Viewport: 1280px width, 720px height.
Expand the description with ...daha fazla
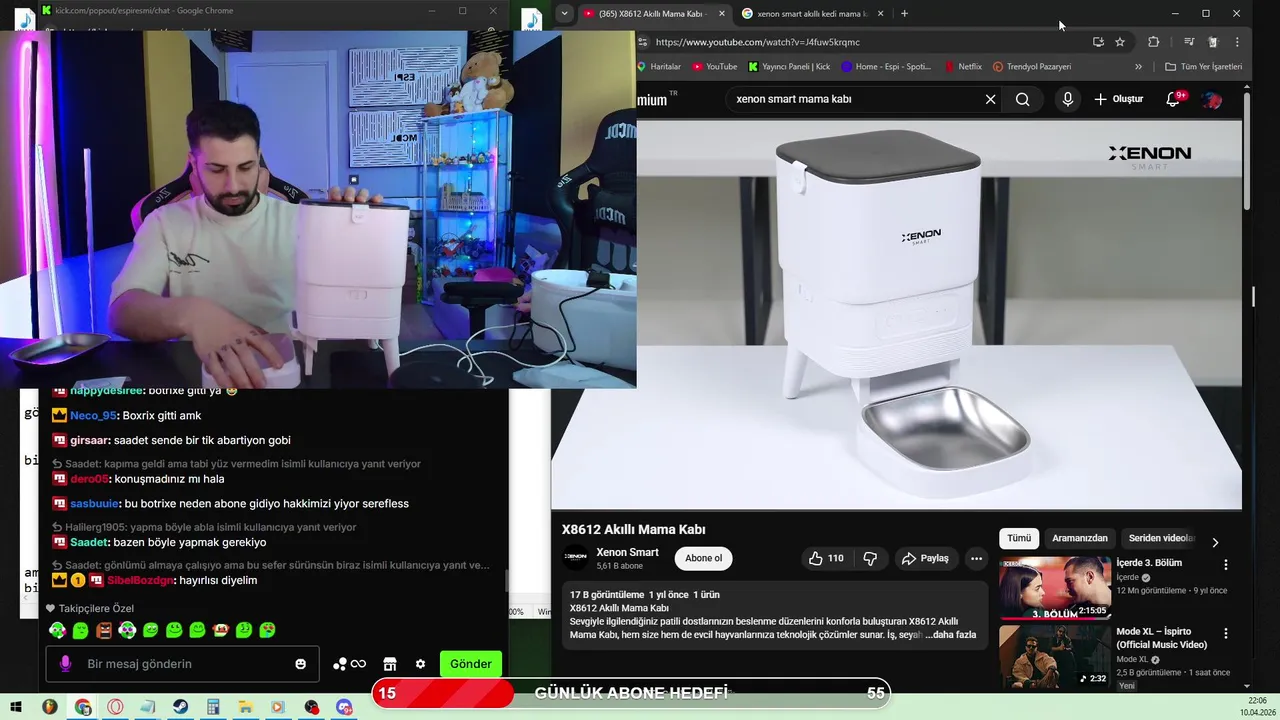[x=951, y=635]
